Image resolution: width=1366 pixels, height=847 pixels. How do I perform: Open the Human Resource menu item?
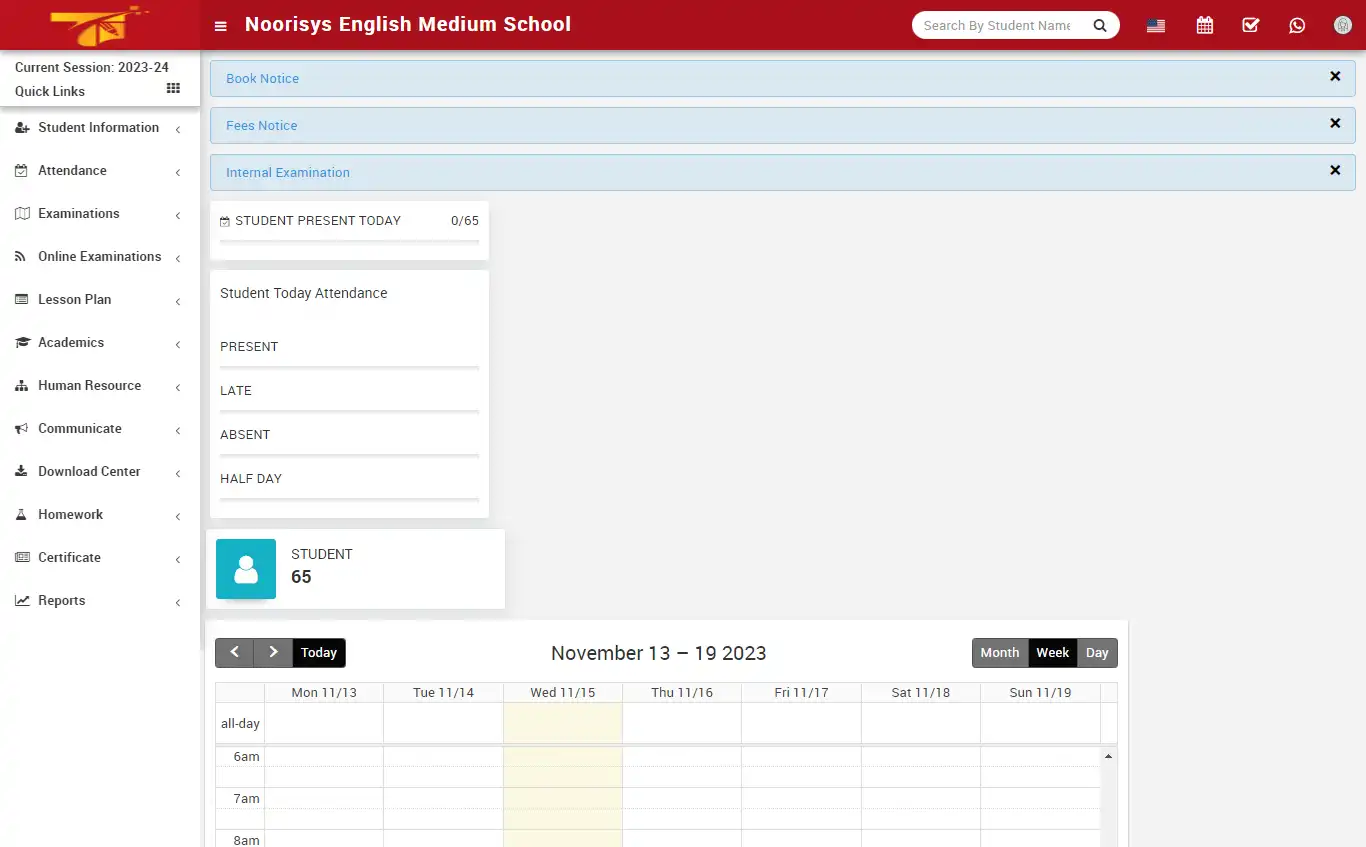click(x=89, y=385)
